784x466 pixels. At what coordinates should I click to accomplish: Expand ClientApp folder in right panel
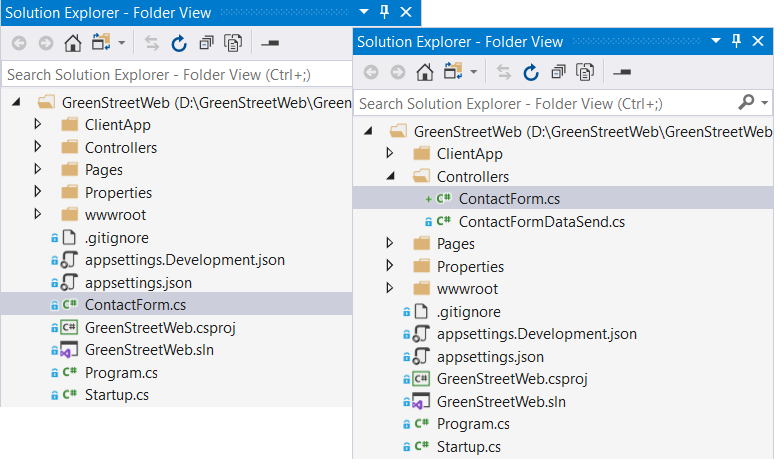click(390, 153)
